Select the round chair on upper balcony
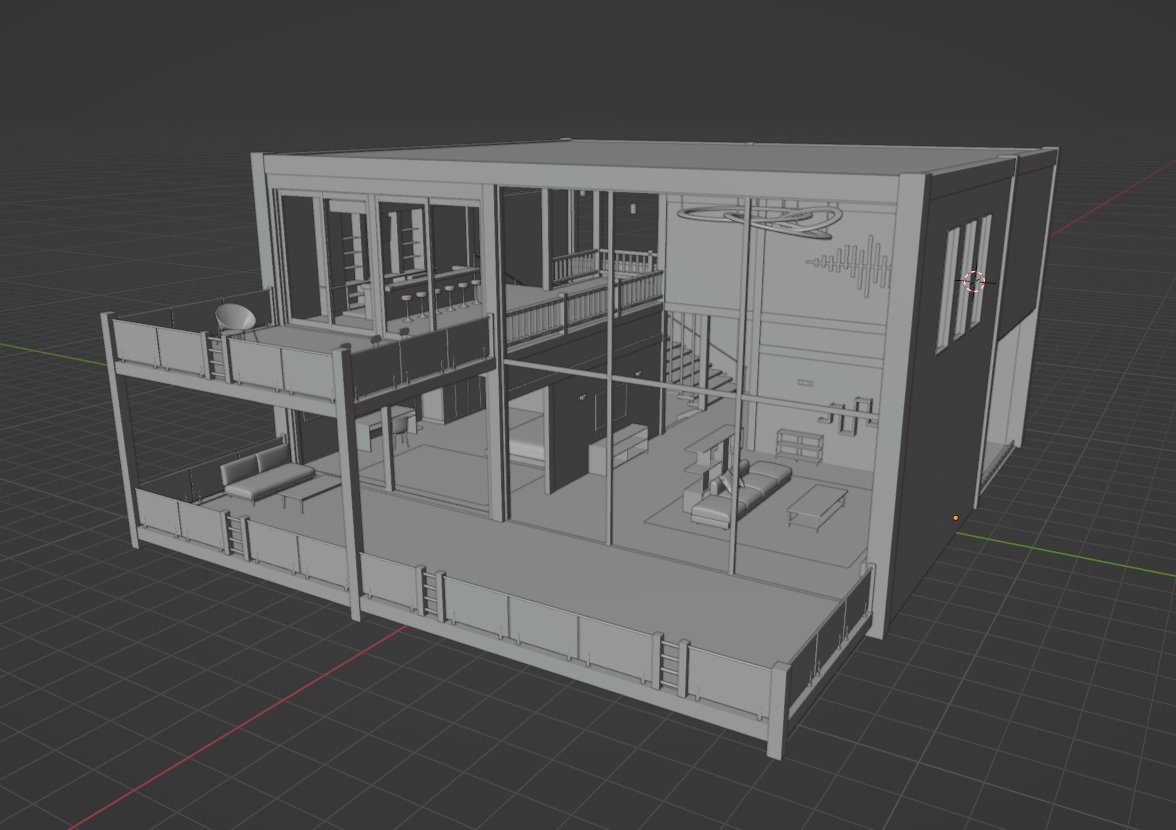 click(236, 318)
